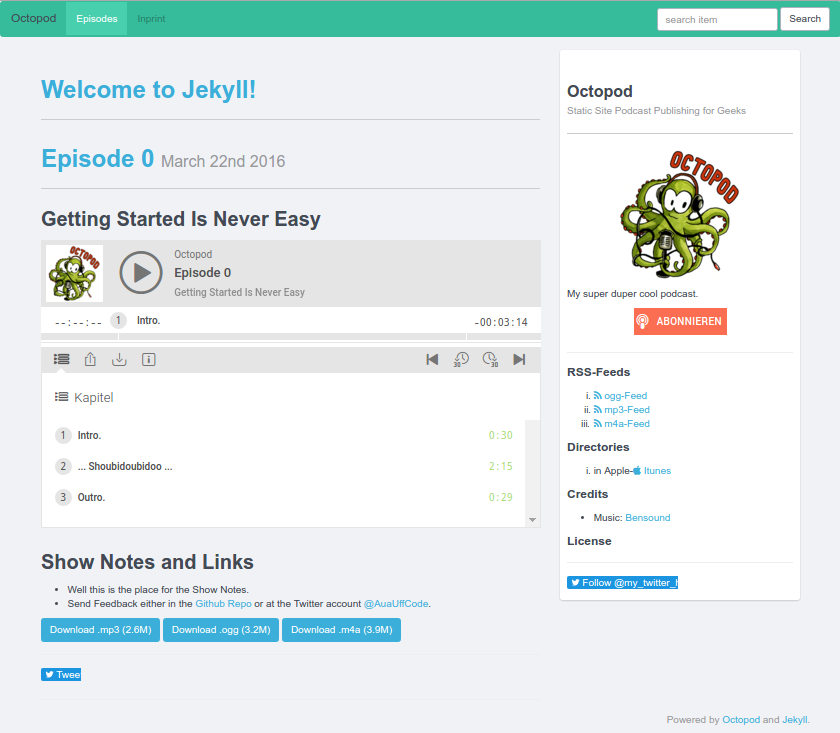The image size is (840, 733).
Task: Open the Jekyll link in footer
Action: tap(794, 720)
